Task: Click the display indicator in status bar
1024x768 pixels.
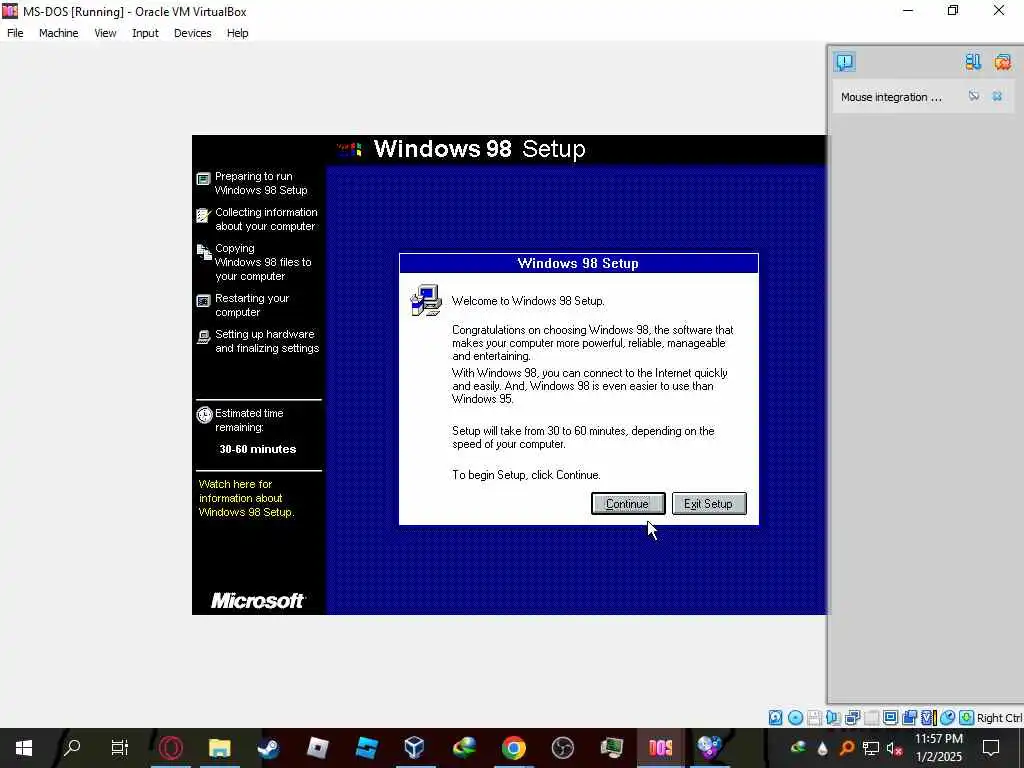Action: click(890, 718)
